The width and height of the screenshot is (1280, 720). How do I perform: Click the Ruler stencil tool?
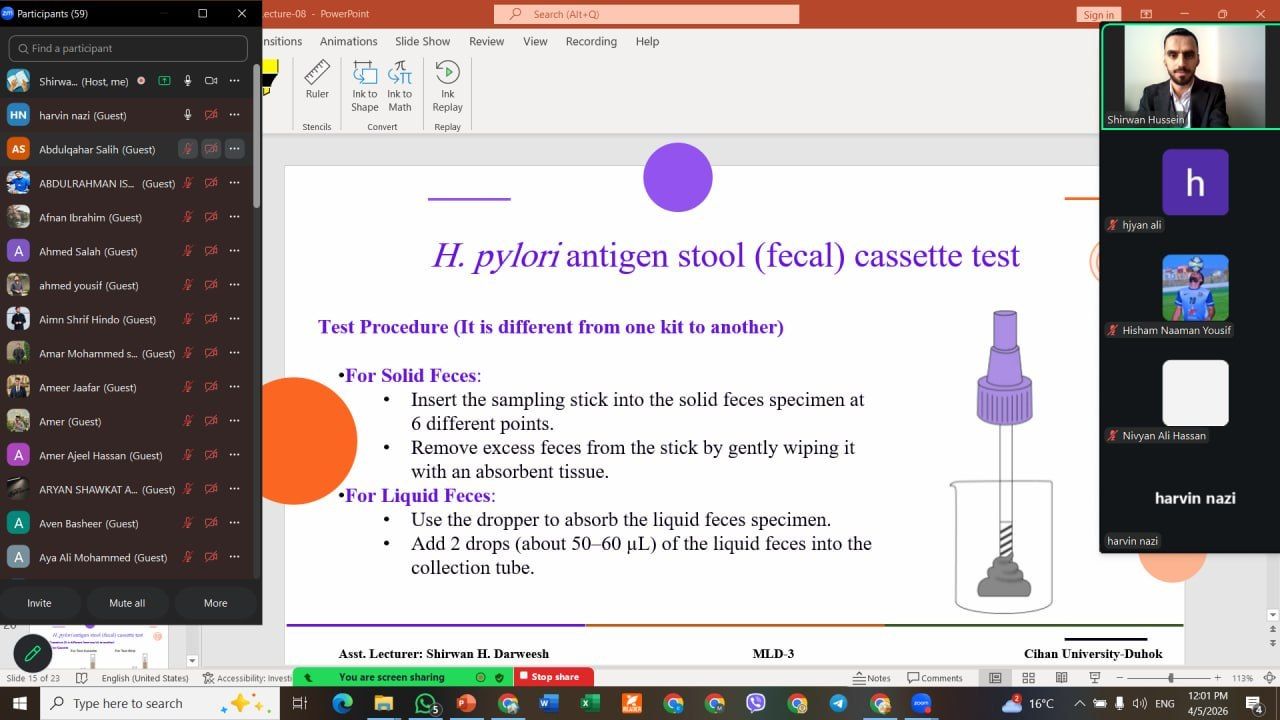317,80
